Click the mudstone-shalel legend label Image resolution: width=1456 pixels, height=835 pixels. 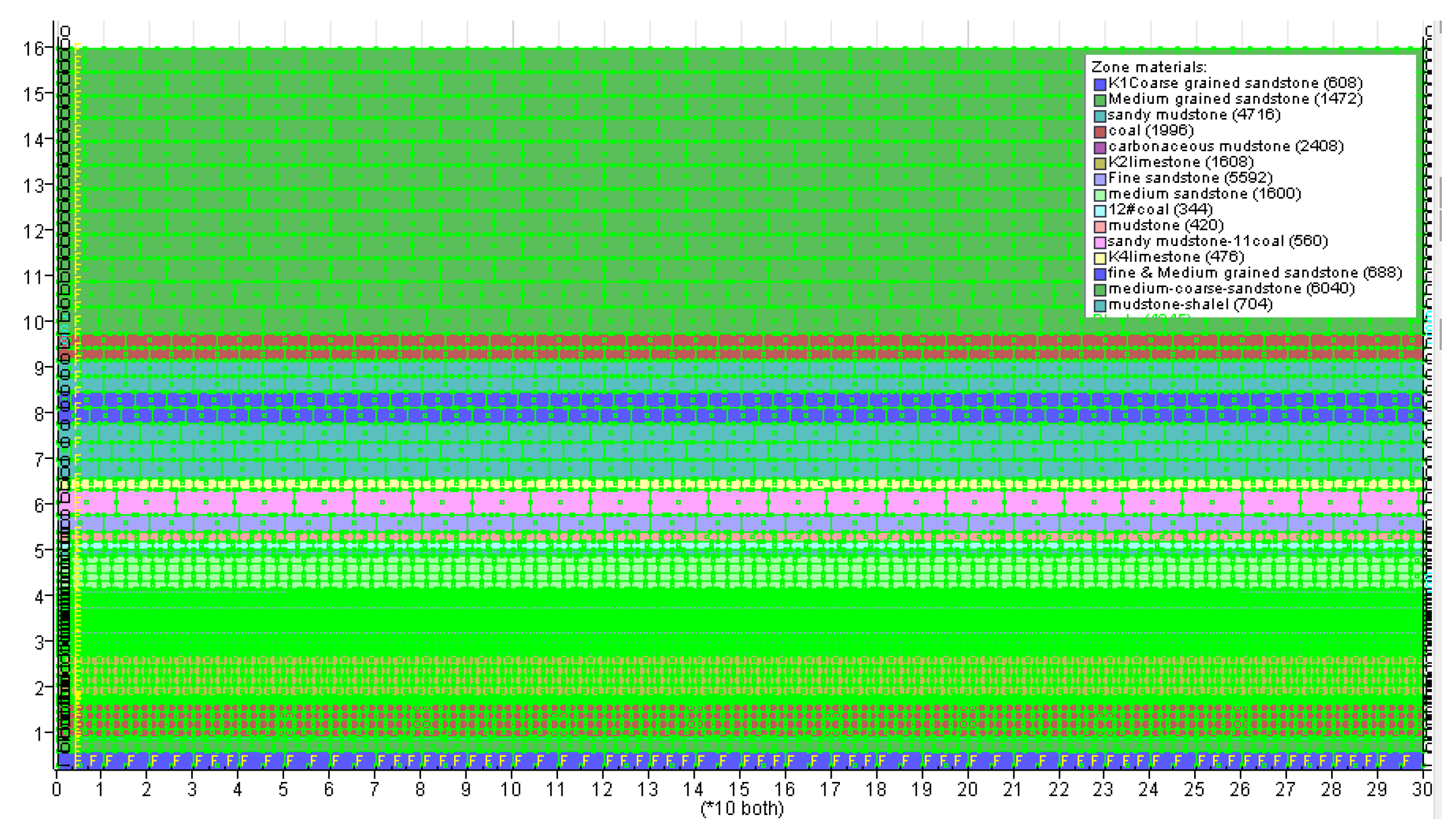(x=1190, y=304)
